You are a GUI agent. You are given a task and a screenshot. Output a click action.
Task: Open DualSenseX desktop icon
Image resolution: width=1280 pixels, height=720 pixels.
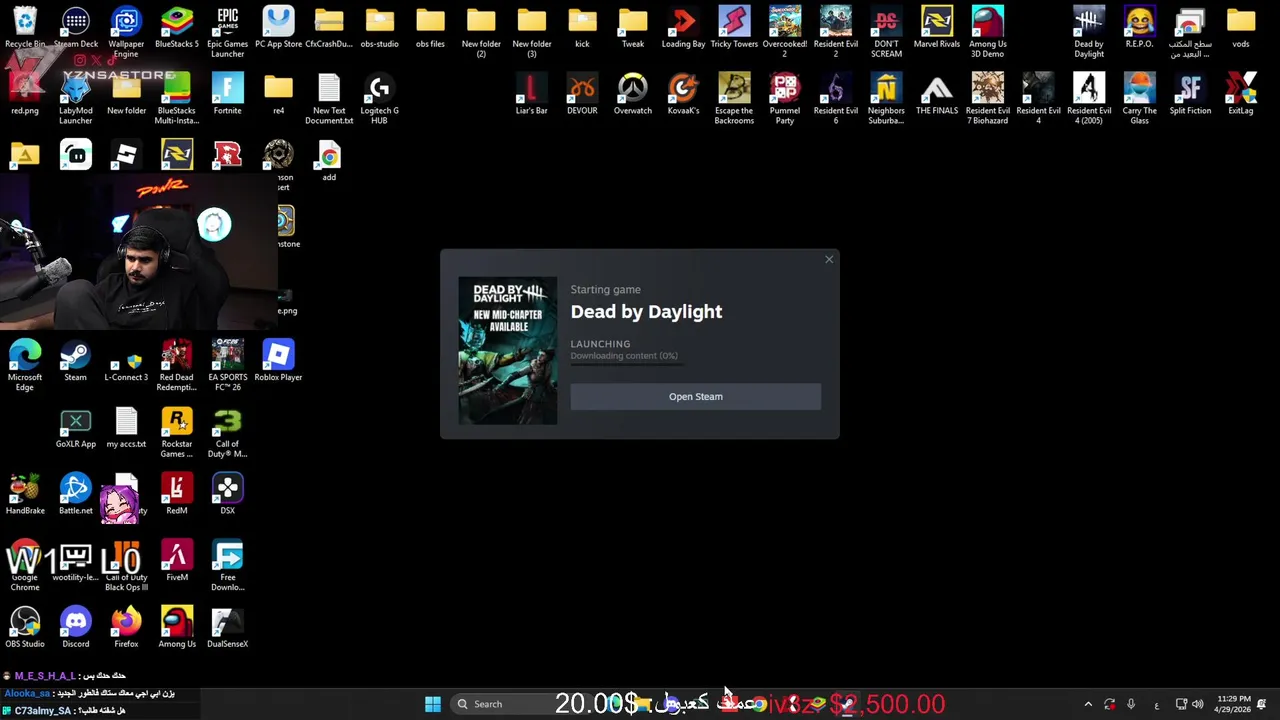227,628
